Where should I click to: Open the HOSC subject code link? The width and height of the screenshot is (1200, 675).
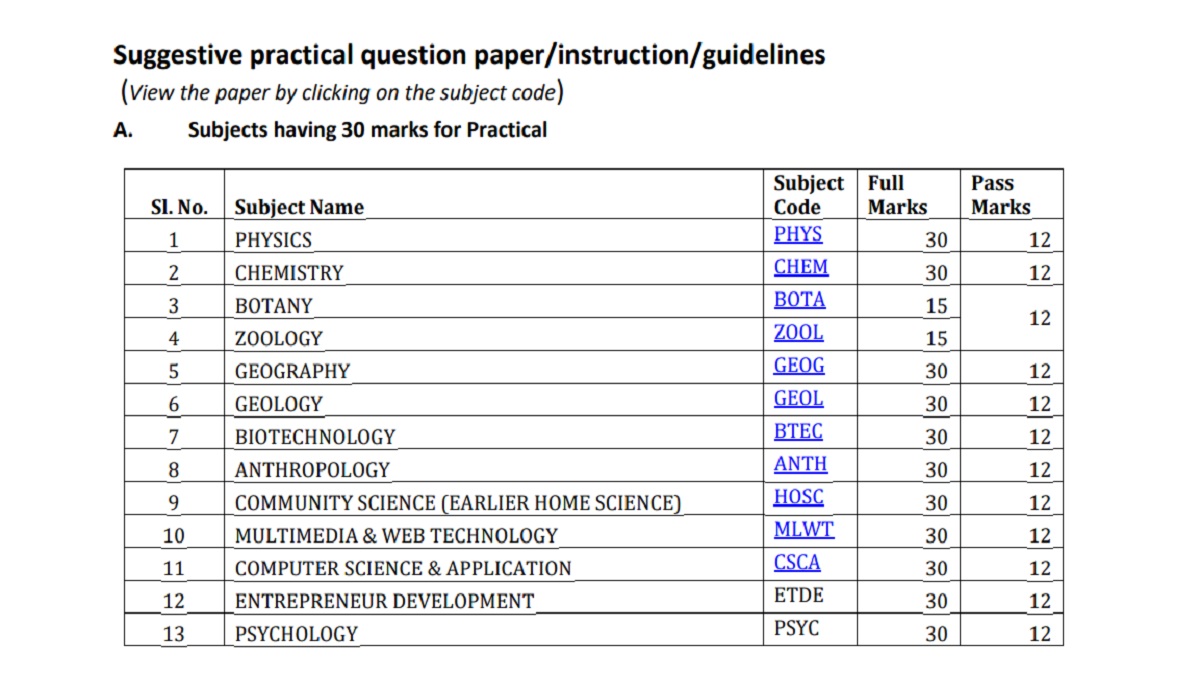798,497
